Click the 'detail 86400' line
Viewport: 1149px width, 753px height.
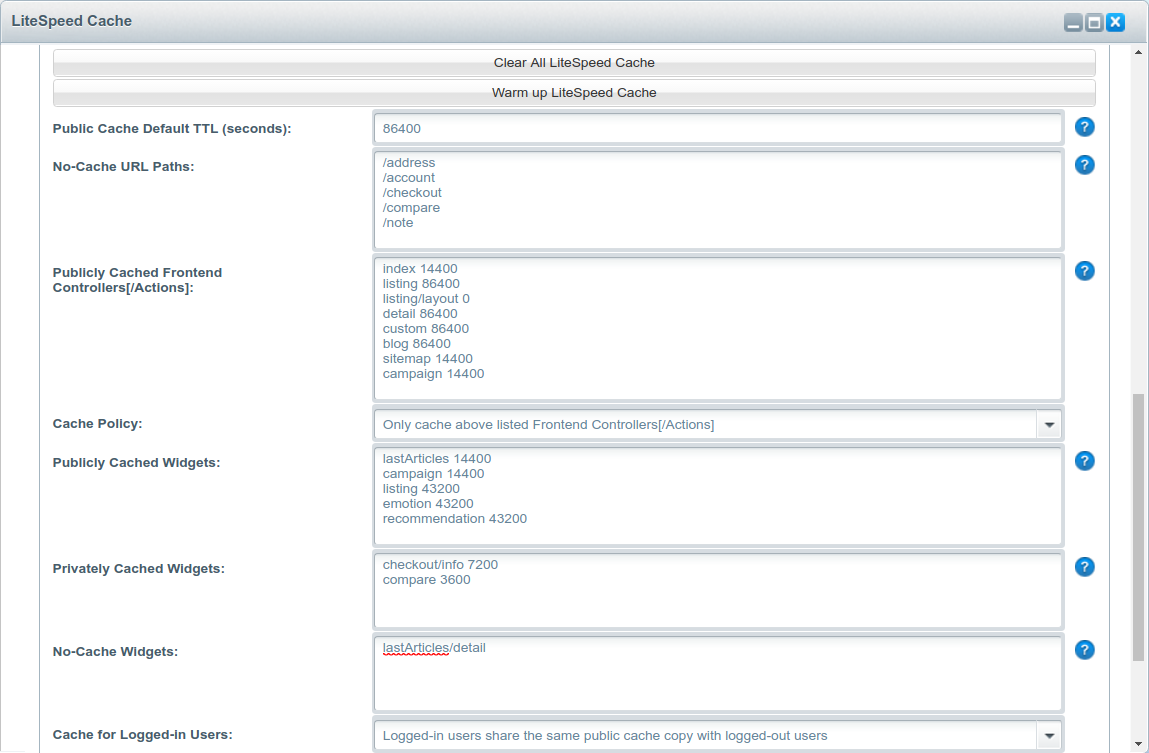[x=420, y=314]
